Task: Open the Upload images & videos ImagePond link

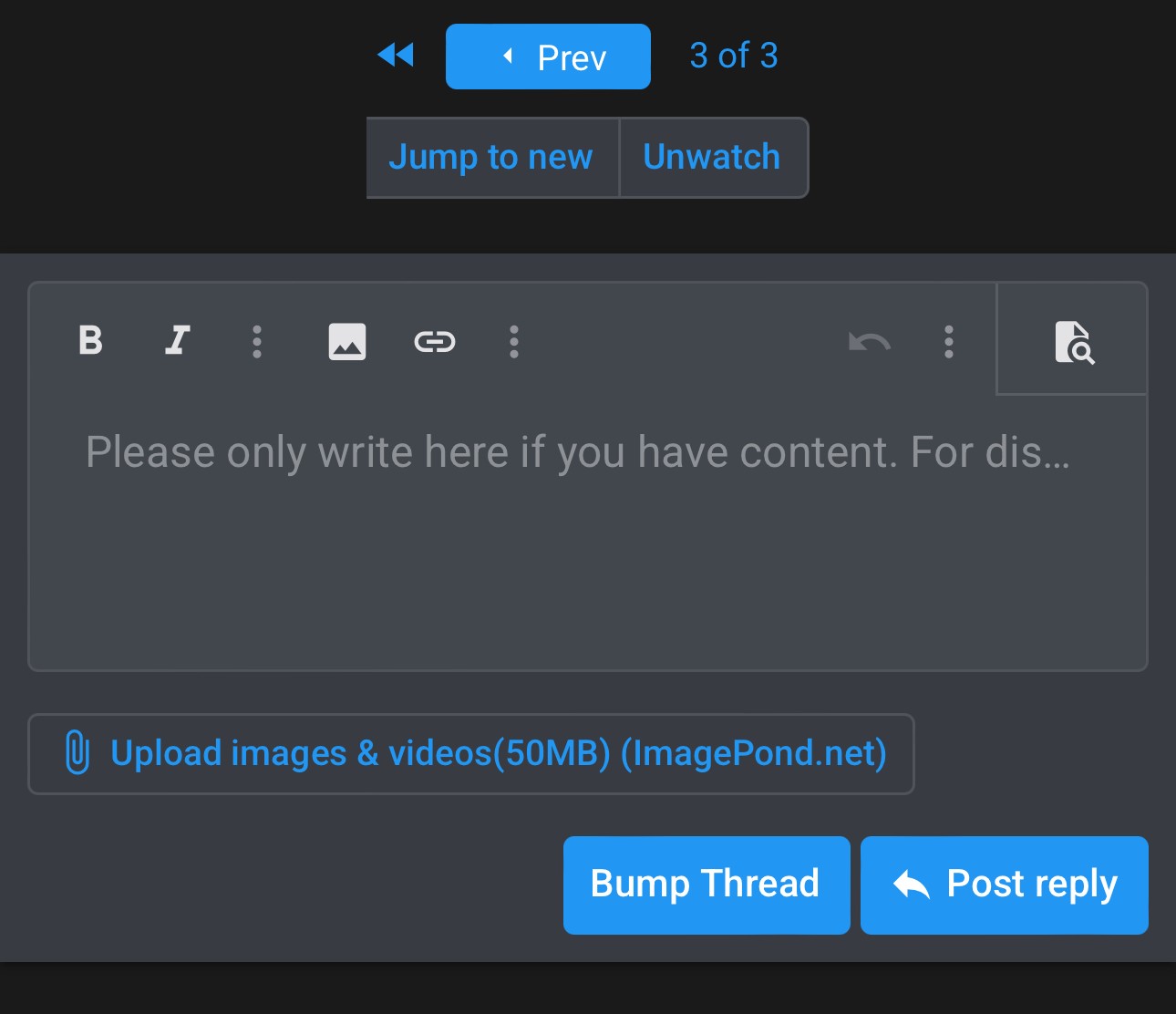Action: click(x=498, y=754)
